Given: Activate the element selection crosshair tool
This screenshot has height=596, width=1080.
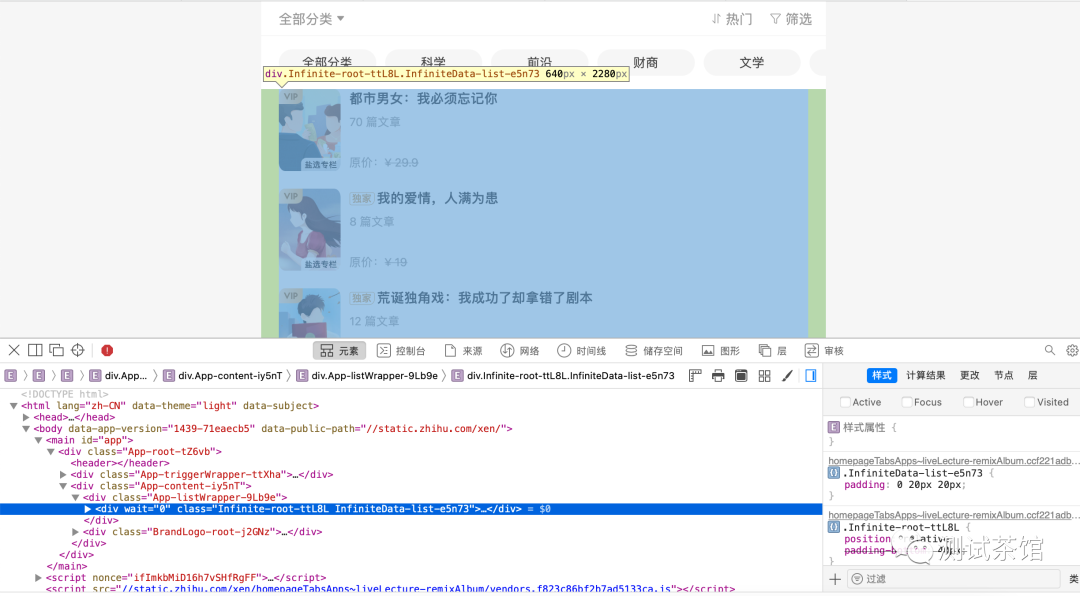Looking at the screenshot, I should 78,350.
